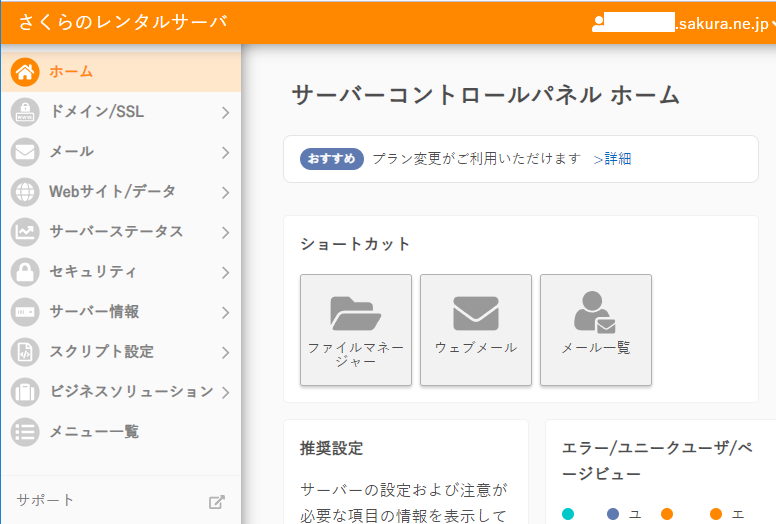Click the Webサイト/データ globe icon

[x=25, y=192]
